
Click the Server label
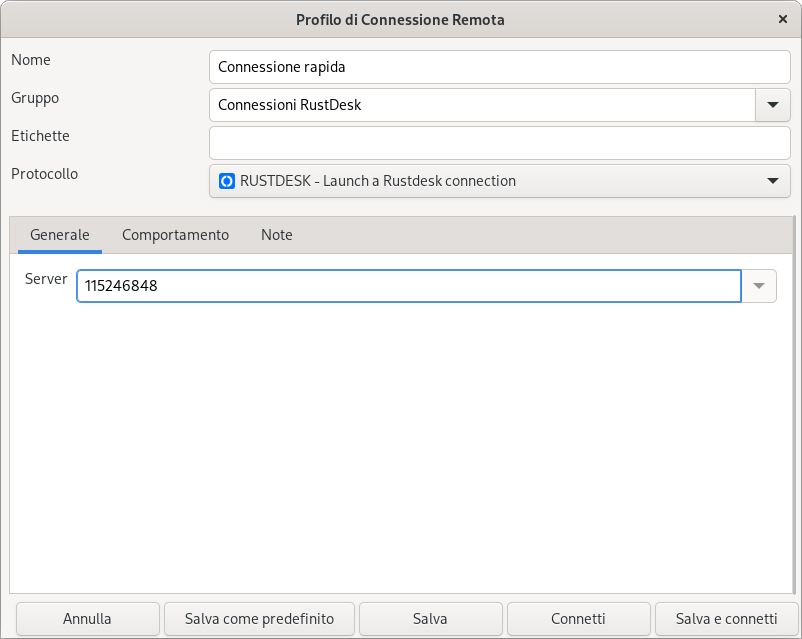point(46,279)
